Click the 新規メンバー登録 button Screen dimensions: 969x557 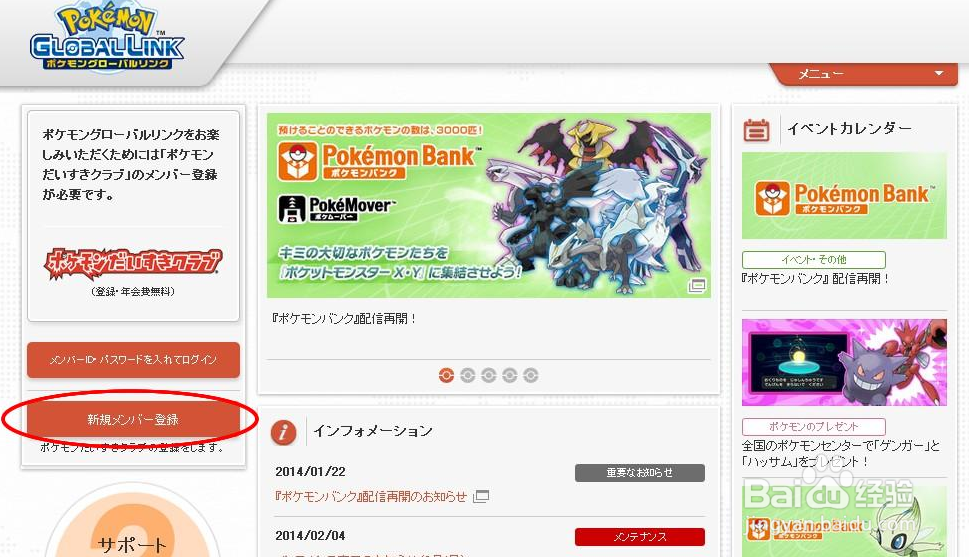click(x=133, y=420)
